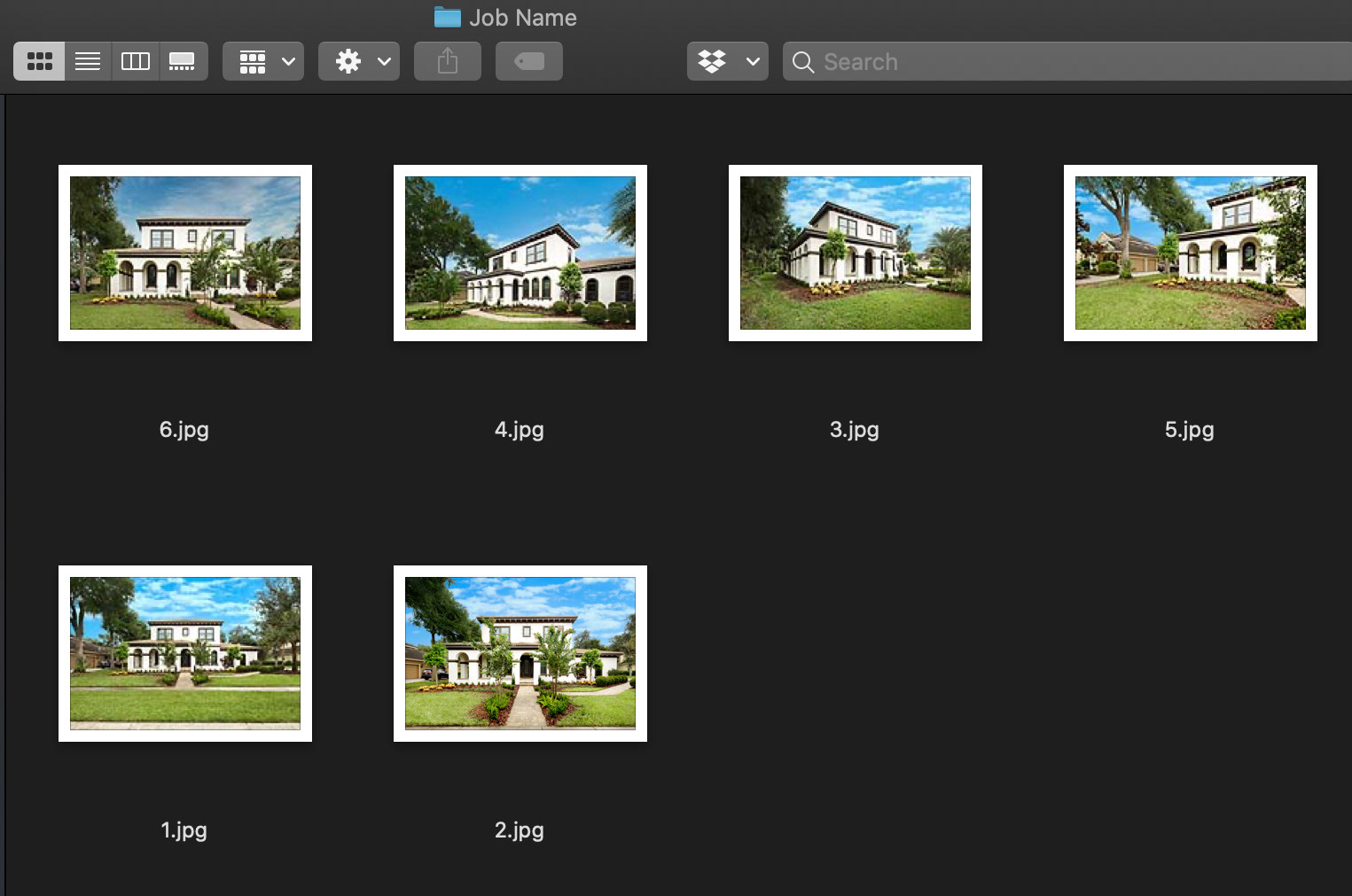Select the 2.jpg thumbnail
The image size is (1352, 896).
pos(520,653)
